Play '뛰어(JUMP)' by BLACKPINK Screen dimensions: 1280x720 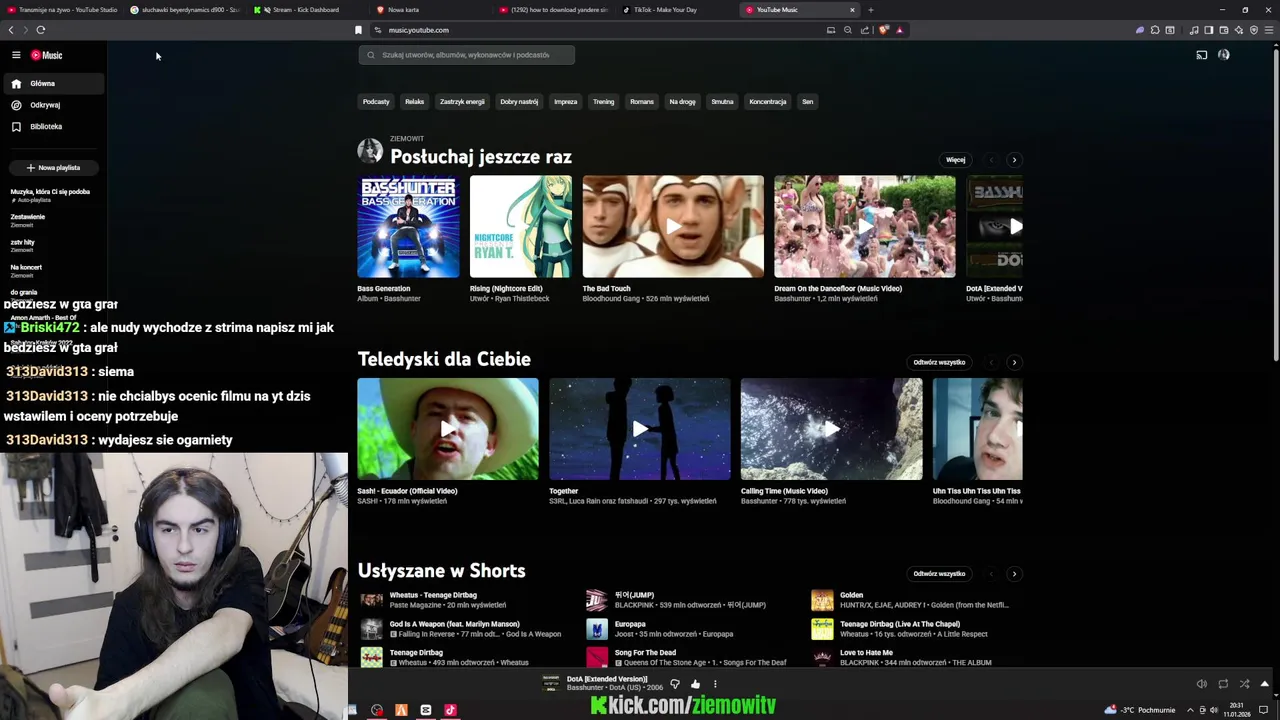597,600
